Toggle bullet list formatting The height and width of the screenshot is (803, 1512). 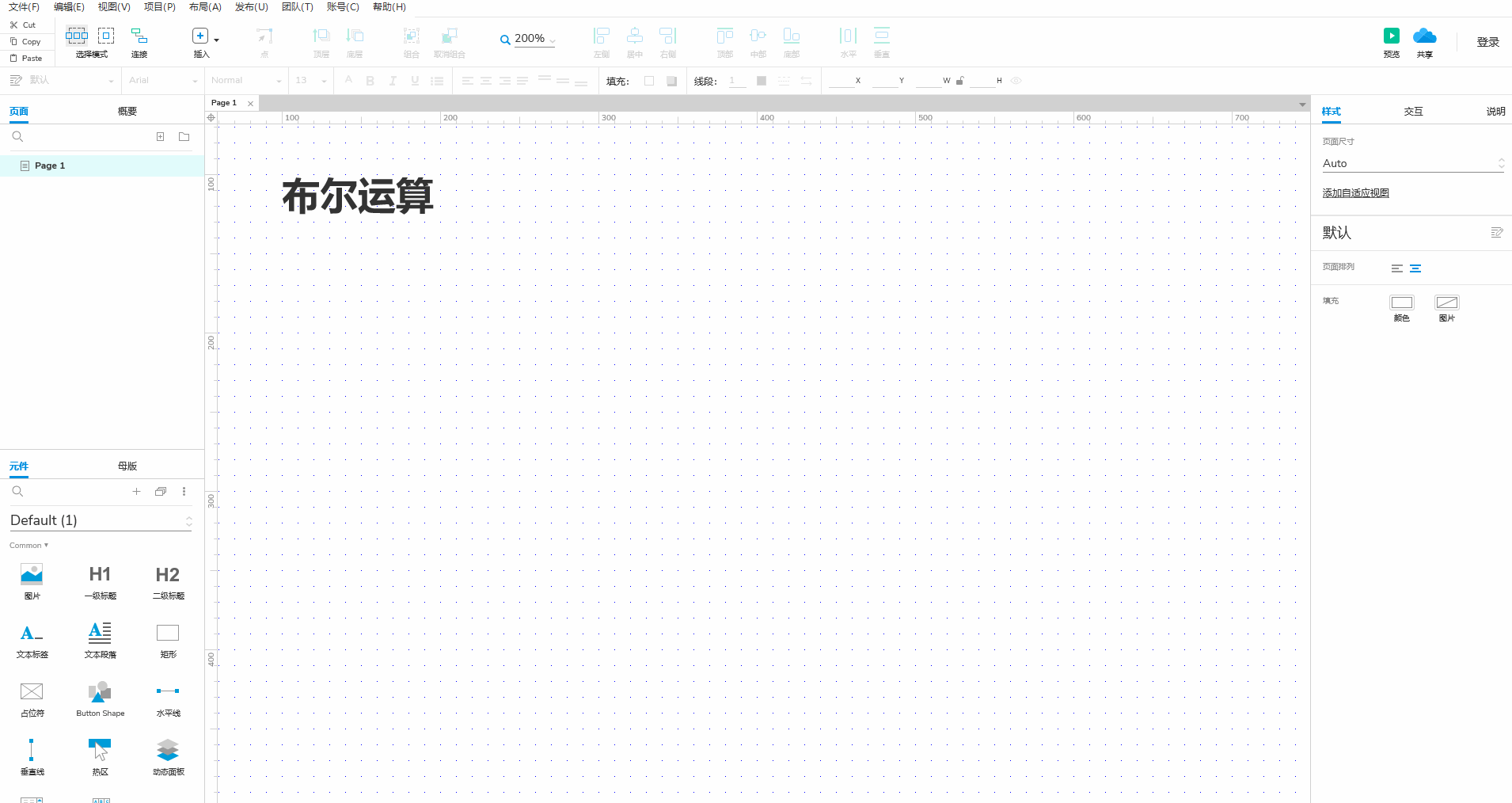click(437, 81)
